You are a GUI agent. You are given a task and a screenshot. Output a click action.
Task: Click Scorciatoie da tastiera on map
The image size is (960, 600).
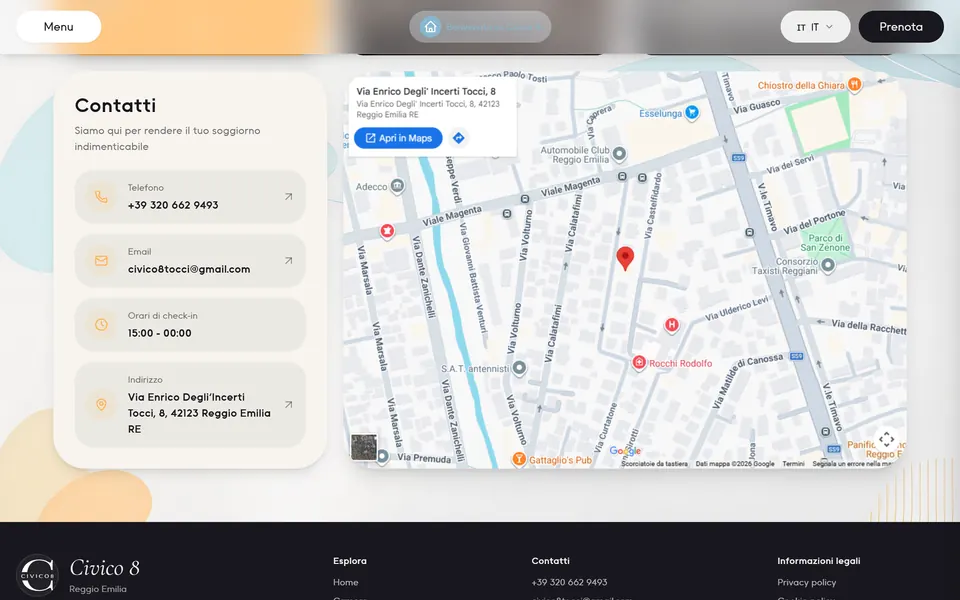tap(654, 464)
